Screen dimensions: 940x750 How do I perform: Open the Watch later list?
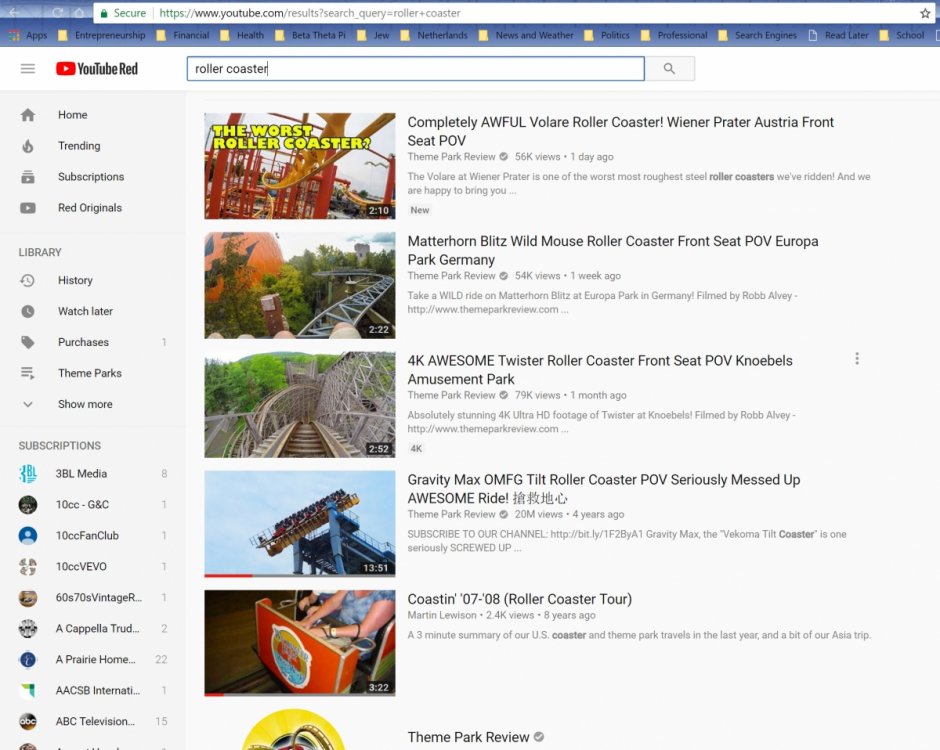[x=85, y=312]
